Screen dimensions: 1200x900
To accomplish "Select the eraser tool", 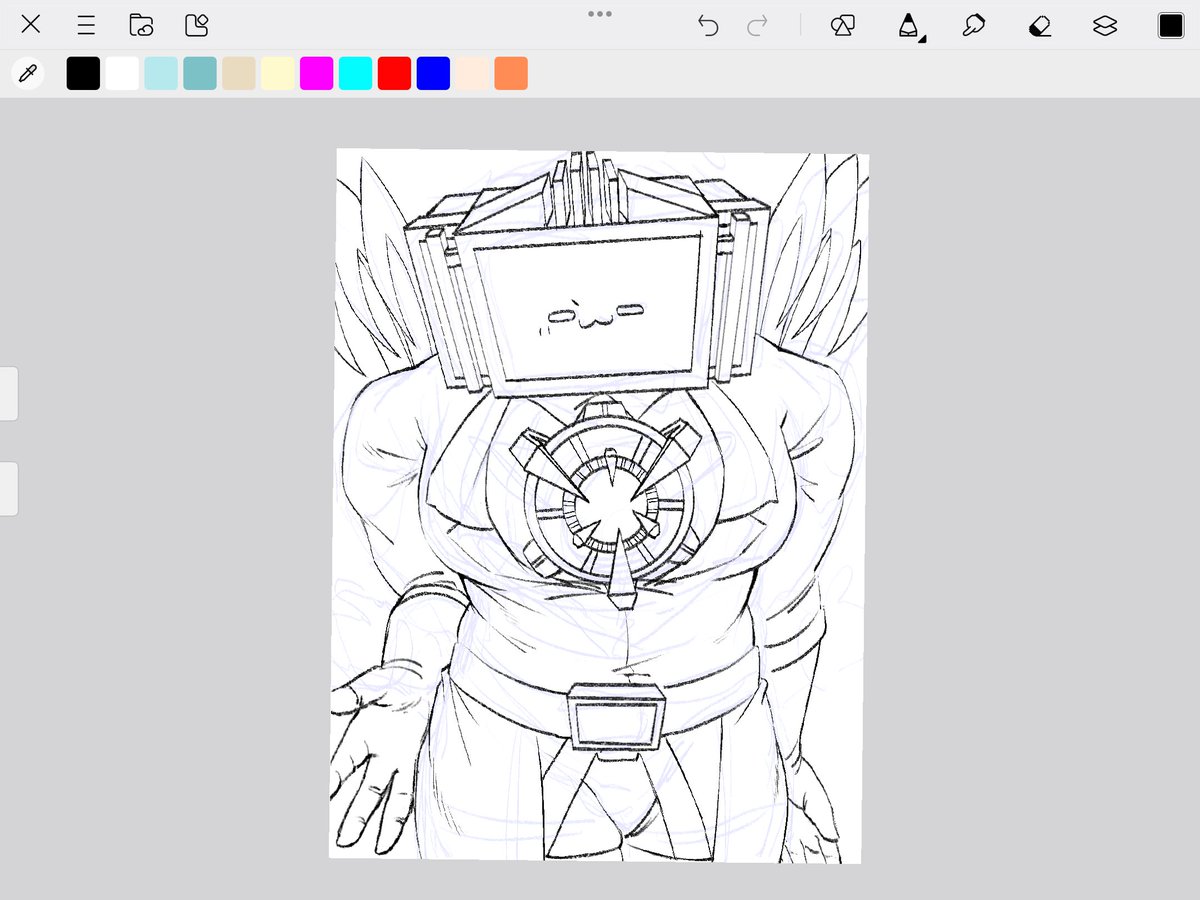I will point(1039,26).
